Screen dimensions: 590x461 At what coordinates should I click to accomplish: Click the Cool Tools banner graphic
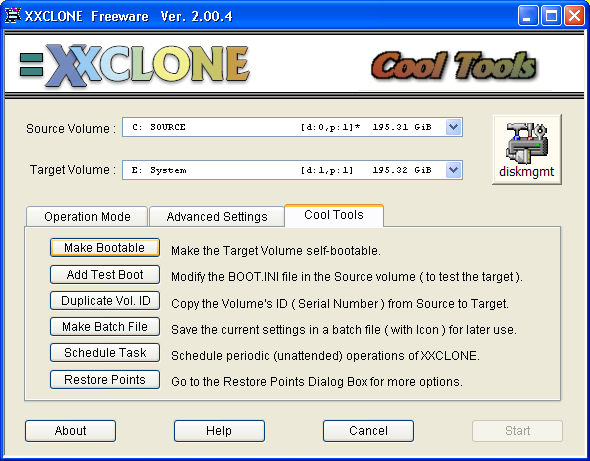[454, 65]
